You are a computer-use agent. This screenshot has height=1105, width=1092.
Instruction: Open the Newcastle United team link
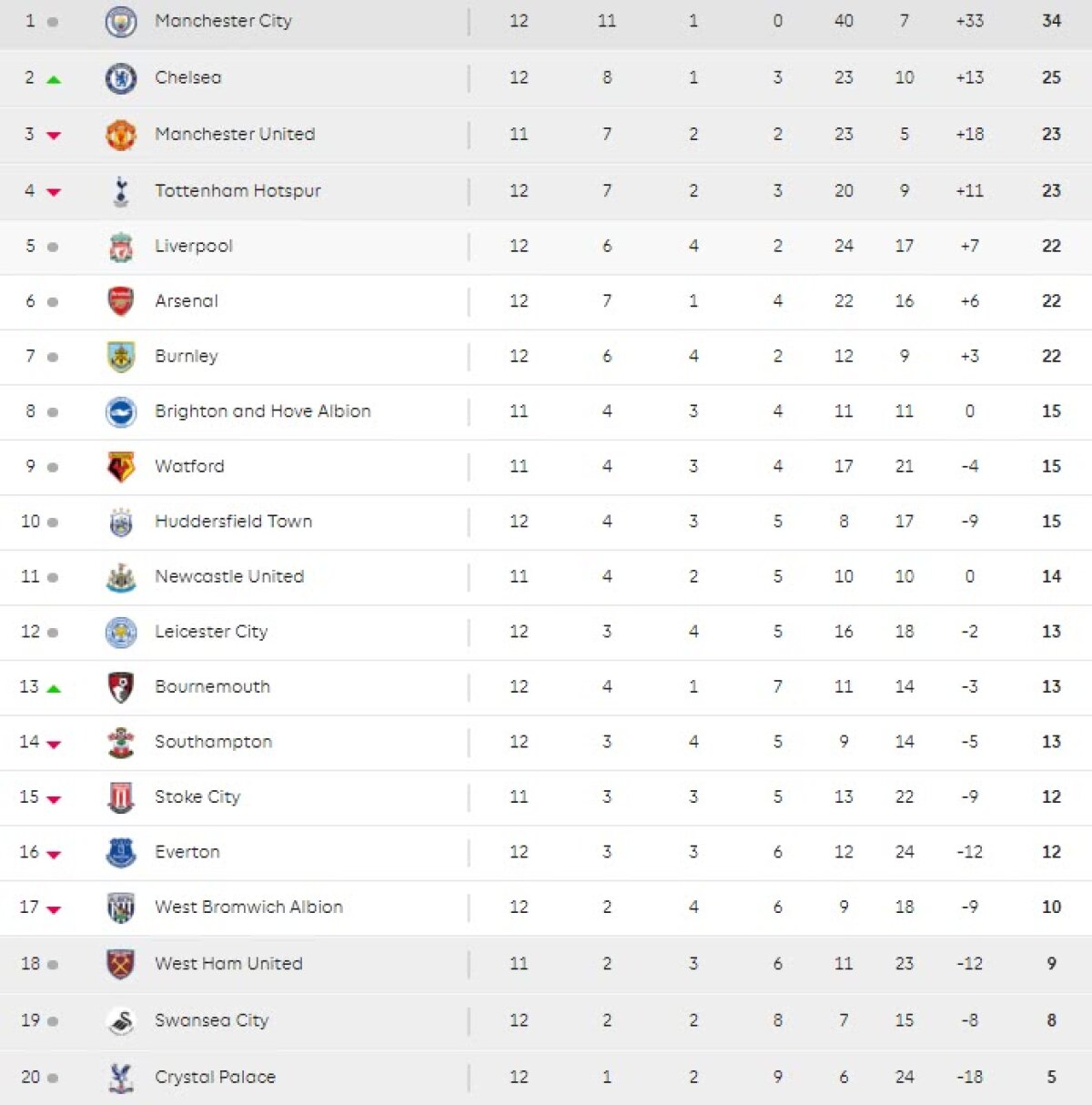tap(229, 577)
